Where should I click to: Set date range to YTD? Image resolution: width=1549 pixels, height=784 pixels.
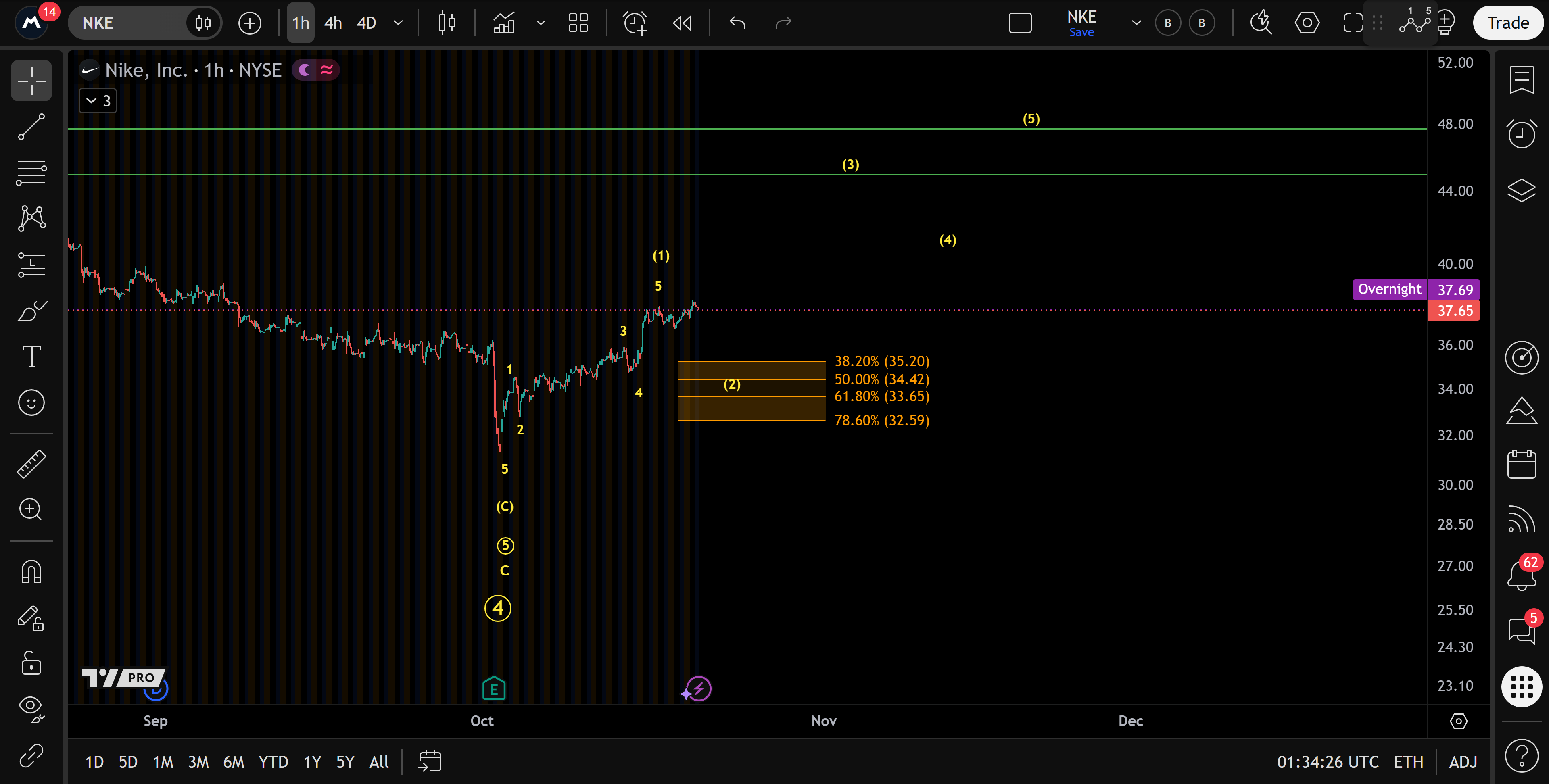click(x=273, y=762)
